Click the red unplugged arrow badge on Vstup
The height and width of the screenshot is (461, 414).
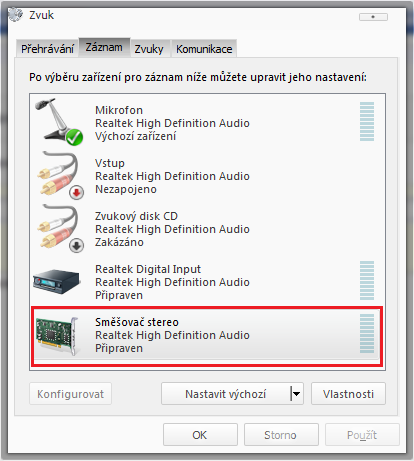pyautogui.click(x=77, y=192)
